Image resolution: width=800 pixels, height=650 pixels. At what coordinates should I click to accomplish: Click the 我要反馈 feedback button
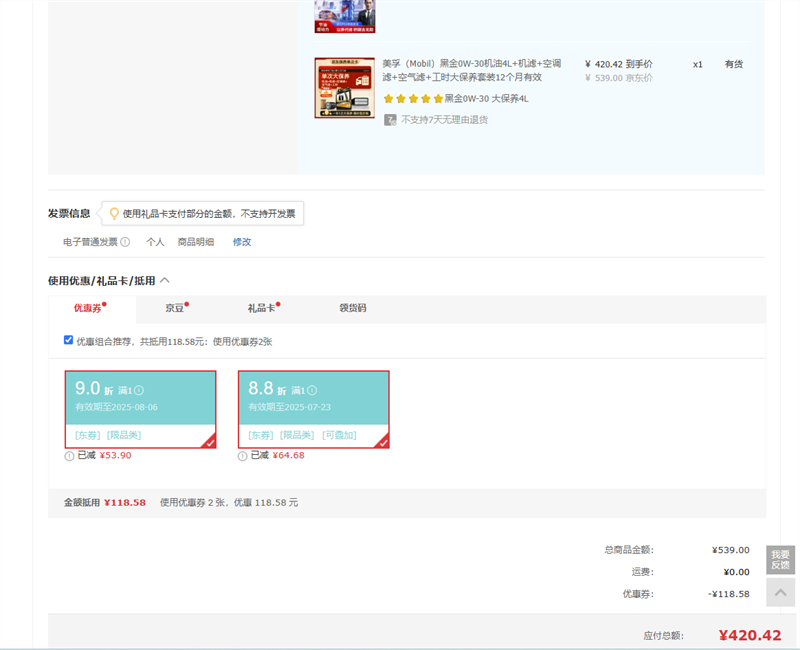[x=780, y=560]
